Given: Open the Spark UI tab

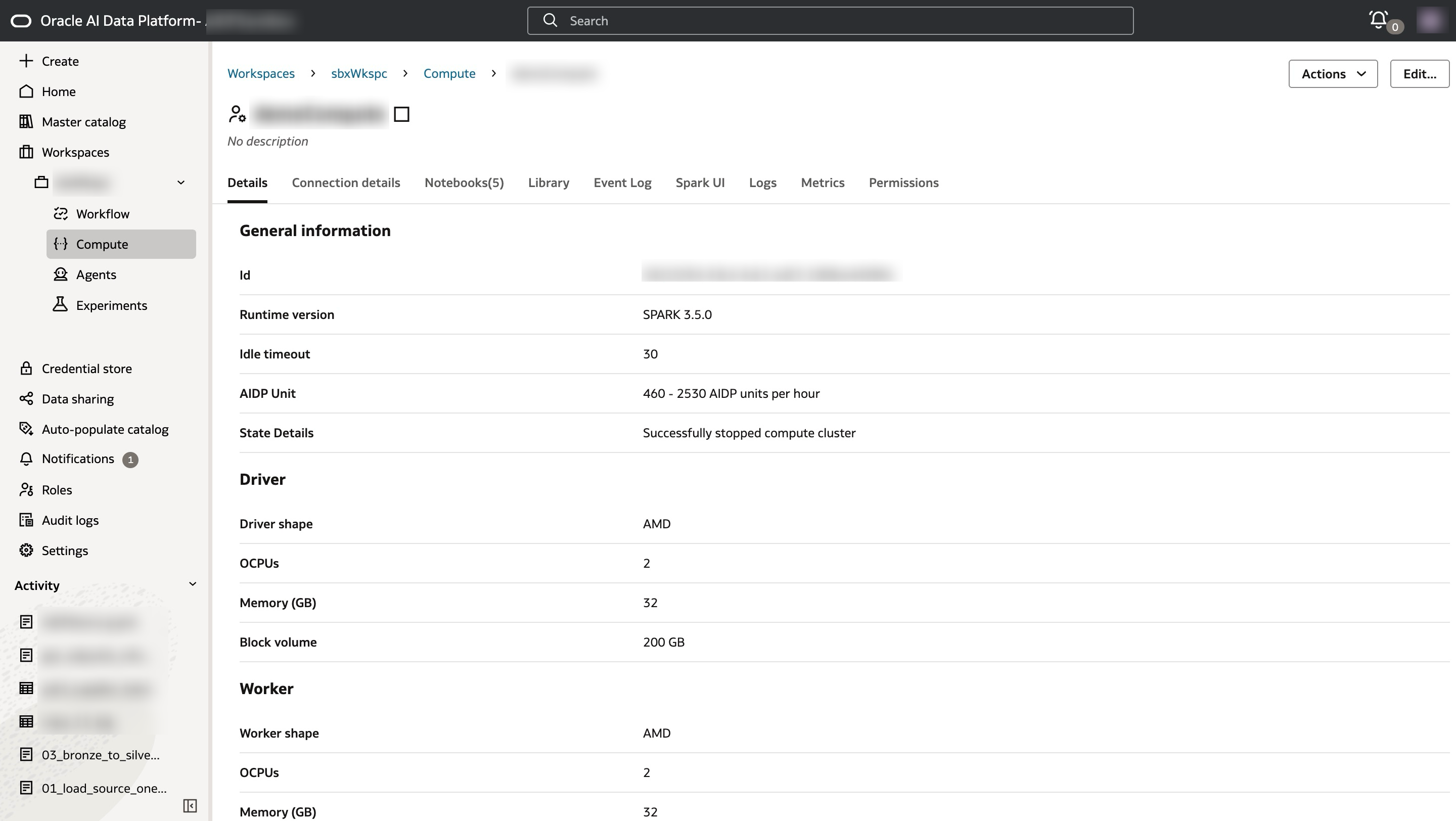Looking at the screenshot, I should (700, 183).
